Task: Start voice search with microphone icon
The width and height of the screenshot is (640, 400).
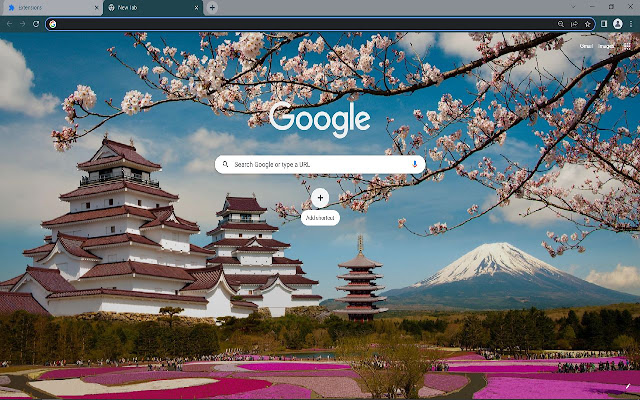Action: pos(415,164)
